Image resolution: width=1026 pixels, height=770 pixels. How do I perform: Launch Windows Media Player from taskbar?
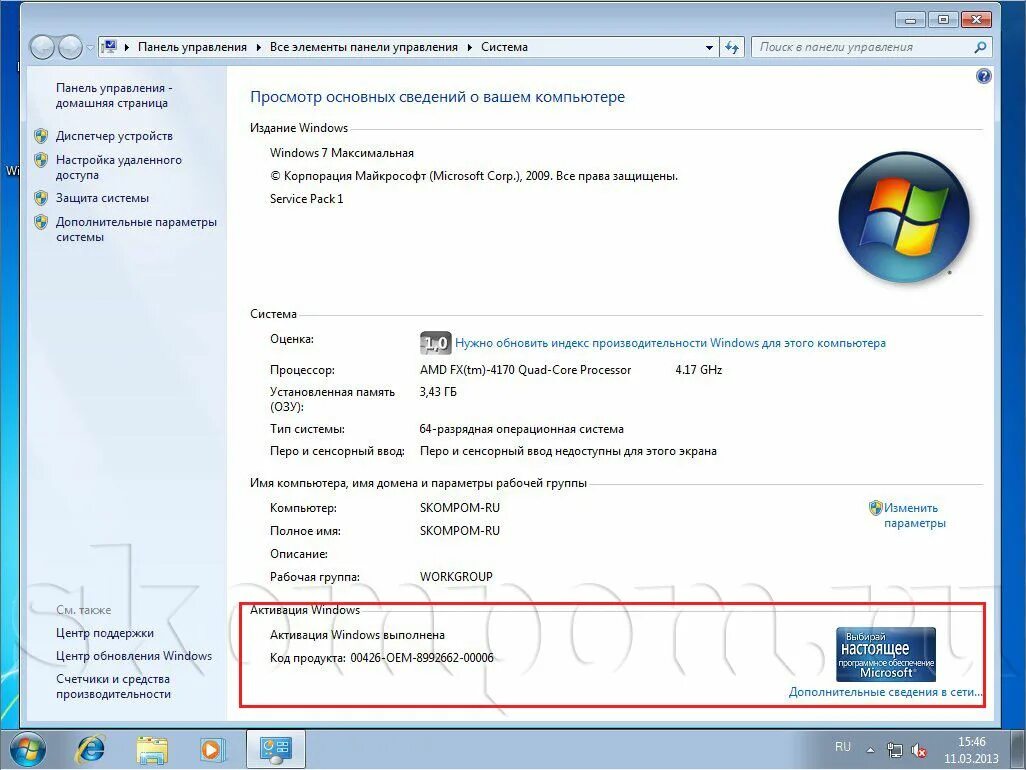(212, 750)
